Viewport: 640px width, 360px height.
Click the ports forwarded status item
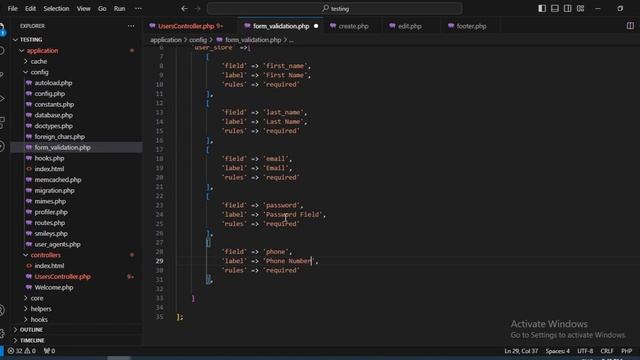coord(49,351)
